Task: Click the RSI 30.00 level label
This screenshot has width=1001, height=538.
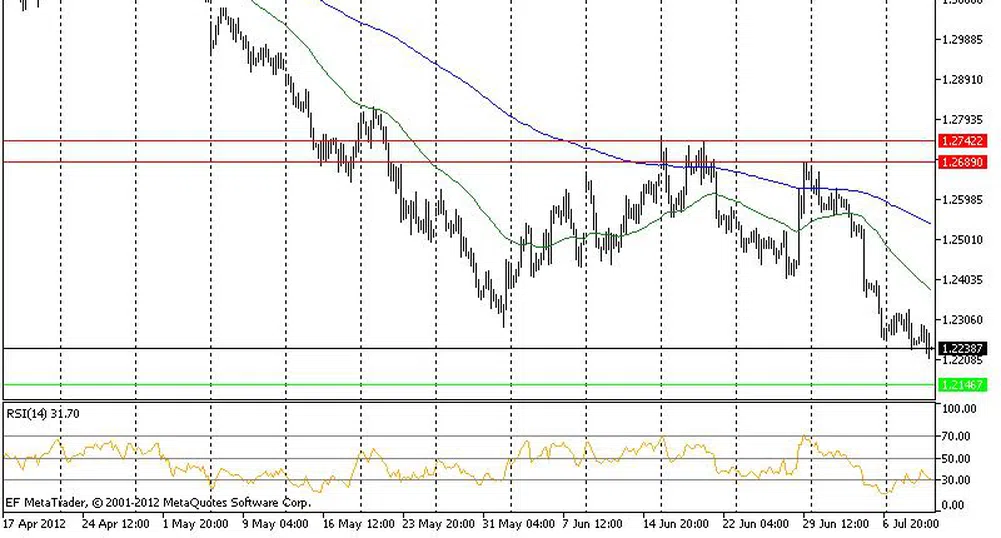Action: (956, 480)
